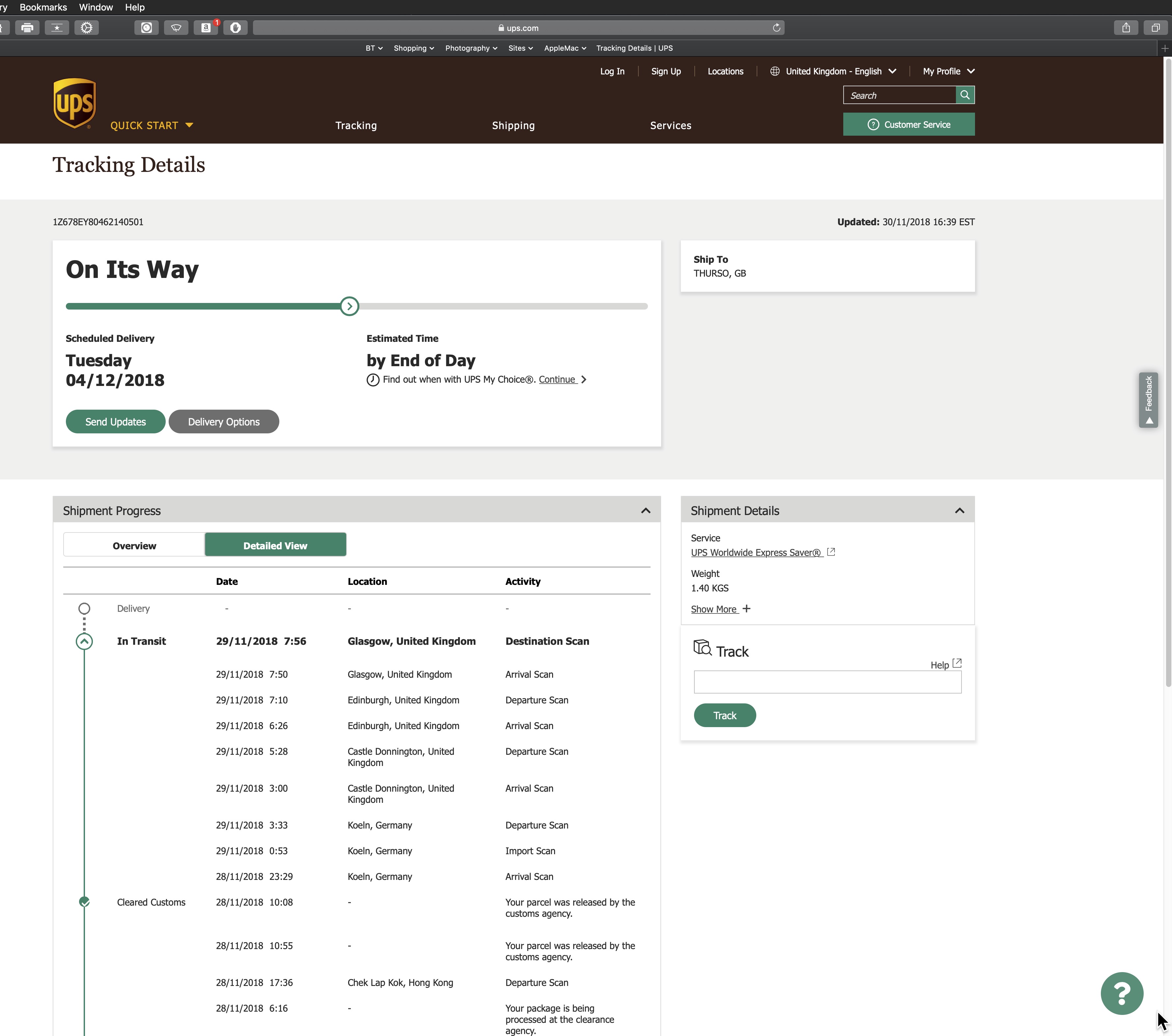The height and width of the screenshot is (1036, 1172).
Task: Show all tabs overview icon
Action: pyautogui.click(x=1156, y=28)
